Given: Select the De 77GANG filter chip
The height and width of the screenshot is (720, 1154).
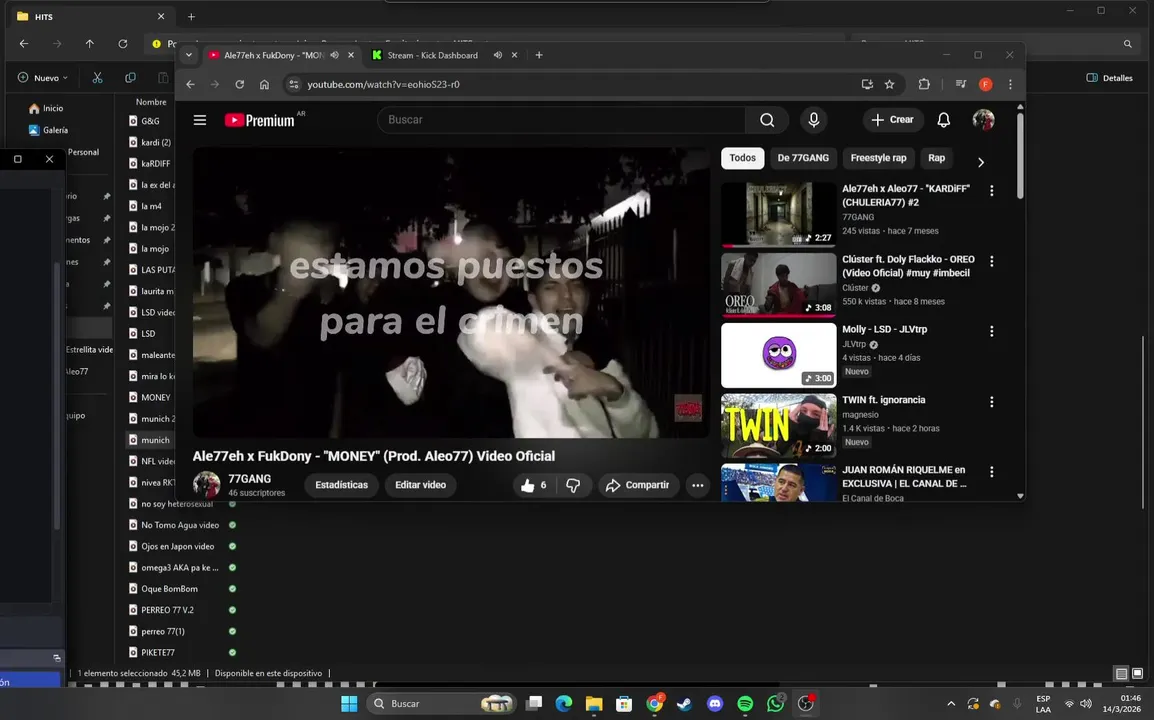Looking at the screenshot, I should pos(803,158).
